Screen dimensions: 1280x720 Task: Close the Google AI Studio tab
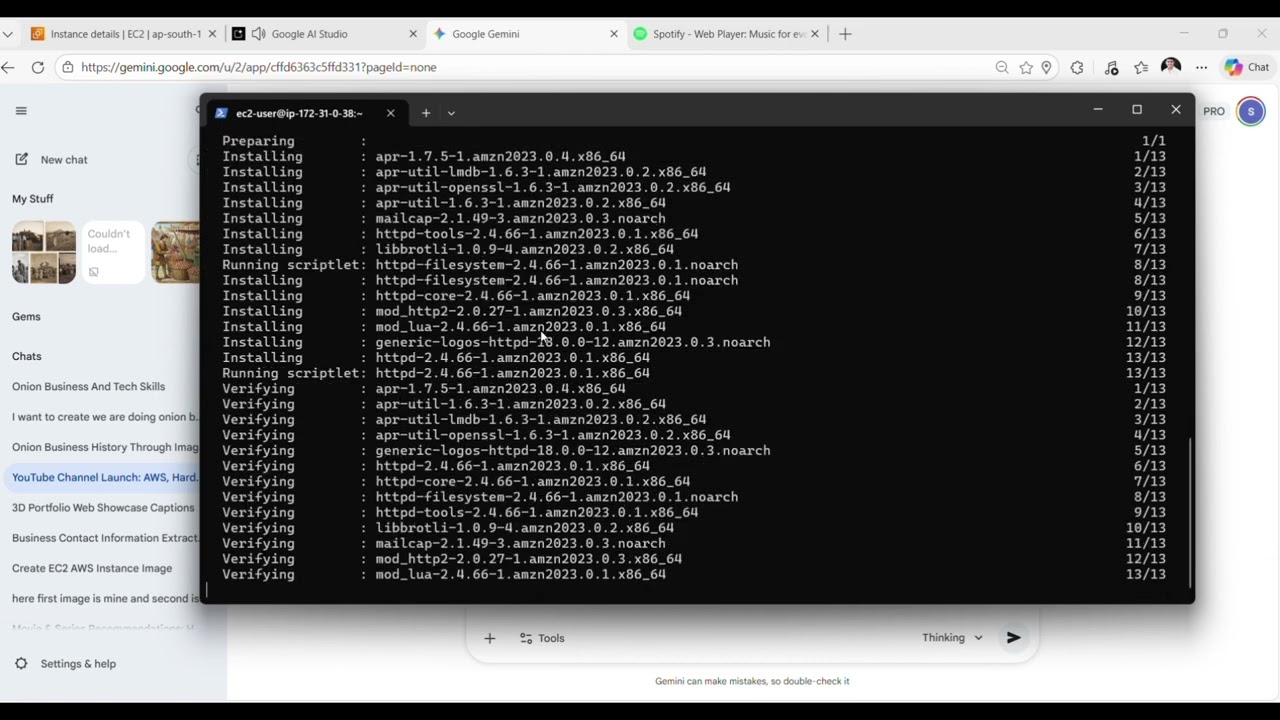(x=413, y=34)
